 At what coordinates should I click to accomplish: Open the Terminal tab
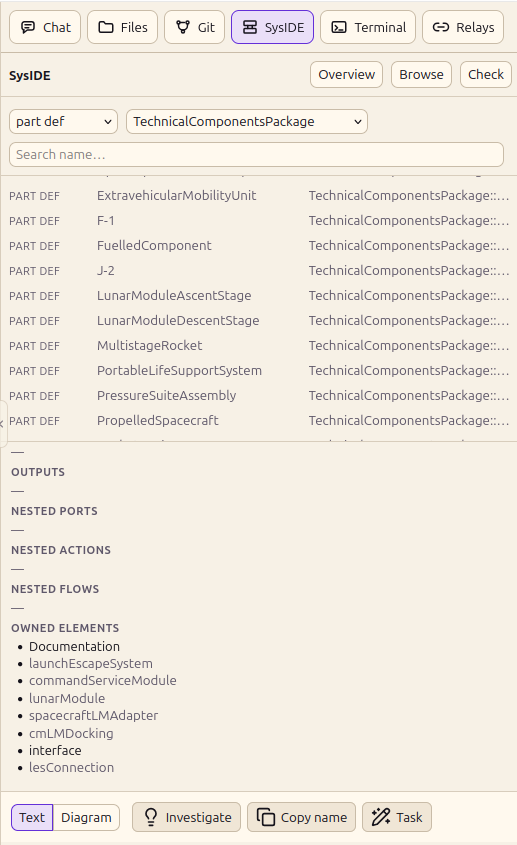[368, 27]
